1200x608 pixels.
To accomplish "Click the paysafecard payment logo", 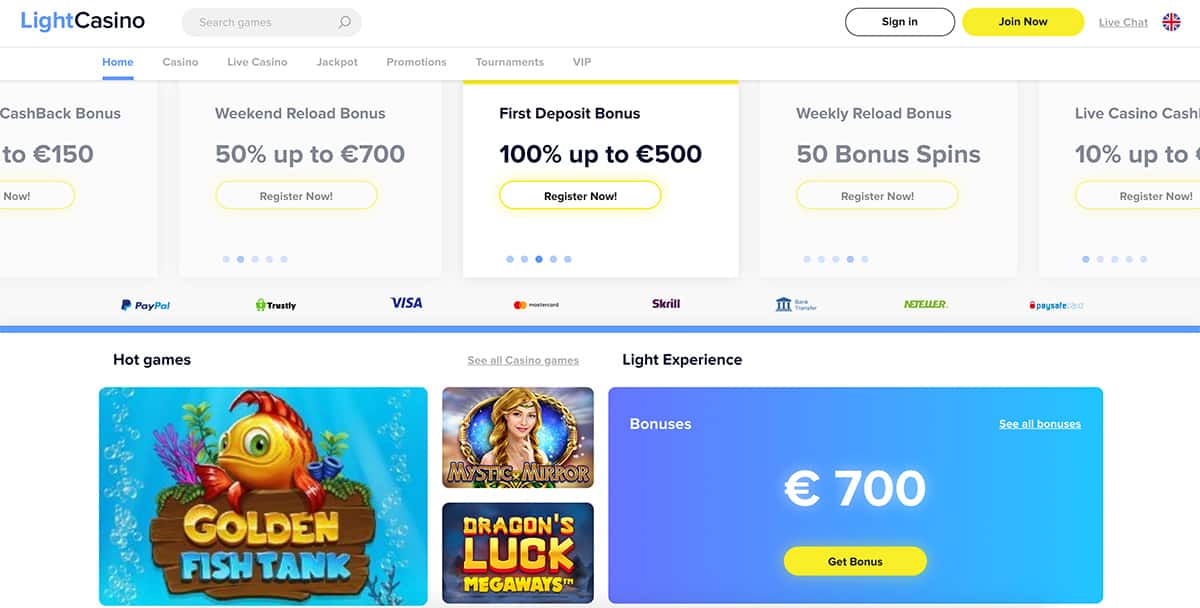I will [1056, 305].
